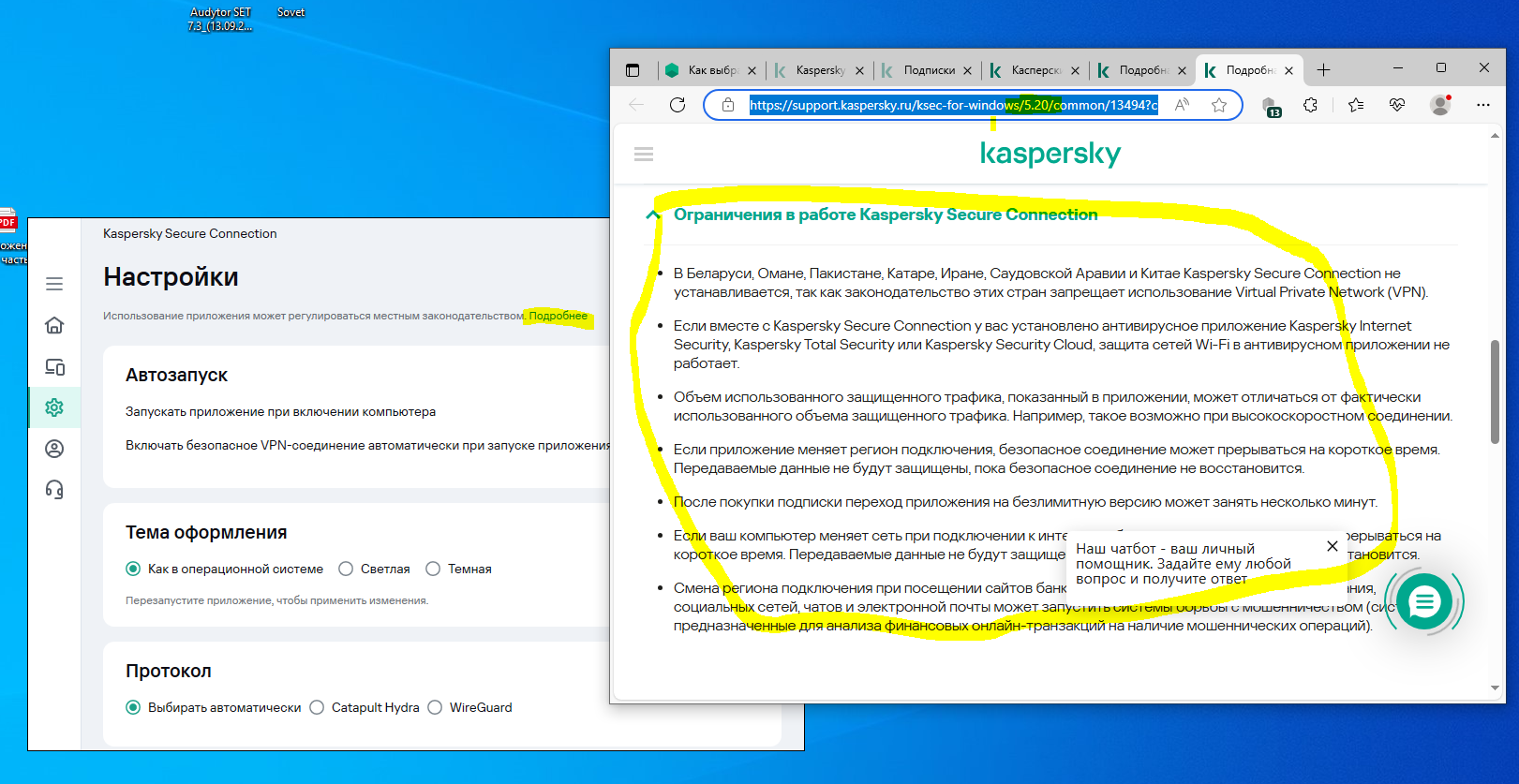Screen dimensions: 1519x784
Task: Click the scrollbar down arrow on support page
Action: pos(1495,688)
